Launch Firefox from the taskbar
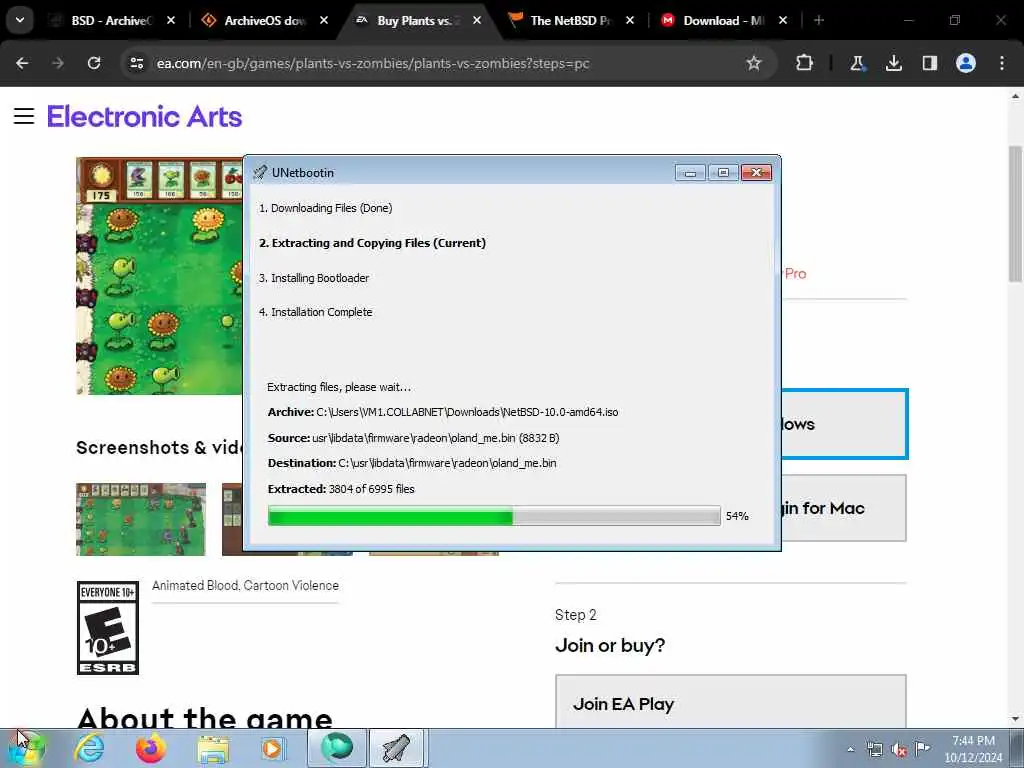Screen dimensions: 1024x768 tap(150, 748)
